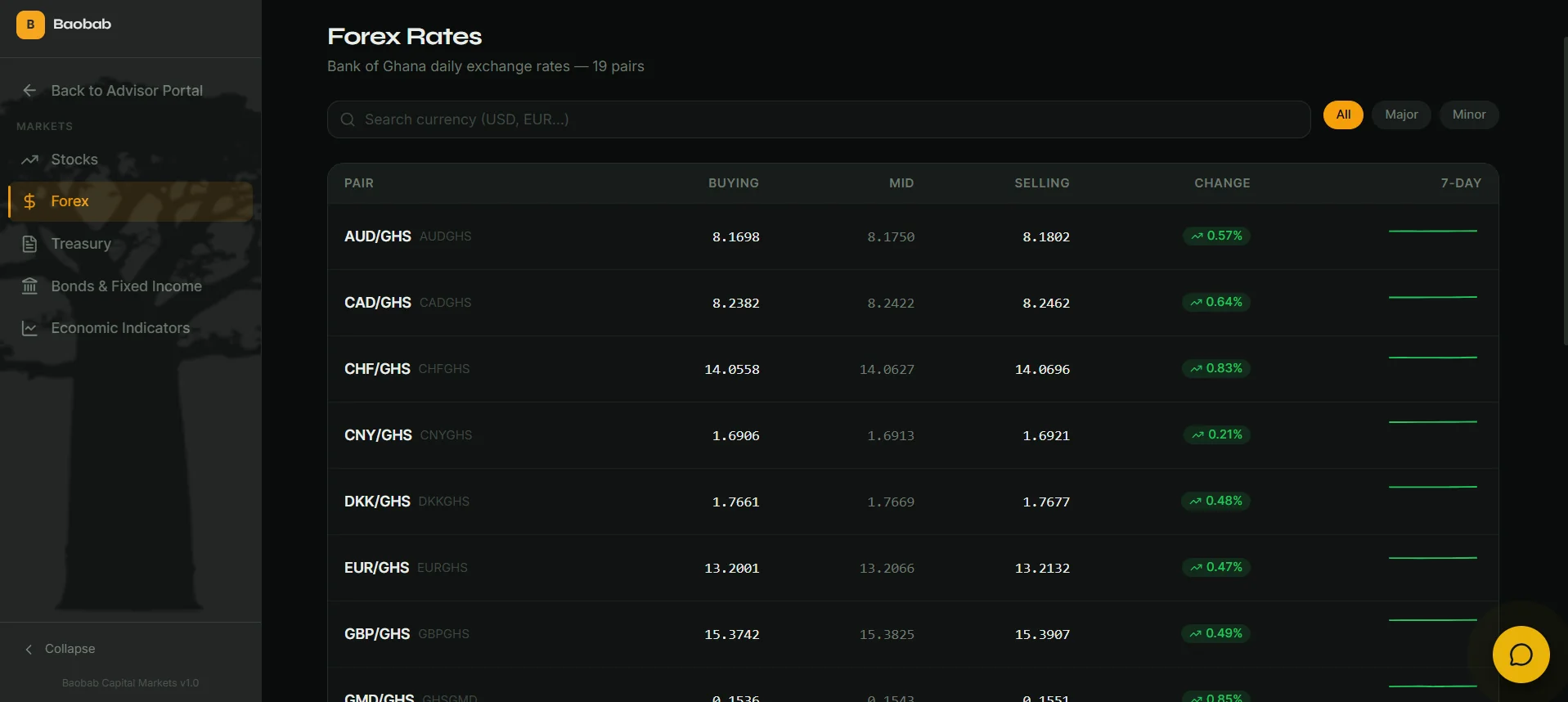Click the Baobab logo icon
The image size is (1568, 702).
point(30,25)
